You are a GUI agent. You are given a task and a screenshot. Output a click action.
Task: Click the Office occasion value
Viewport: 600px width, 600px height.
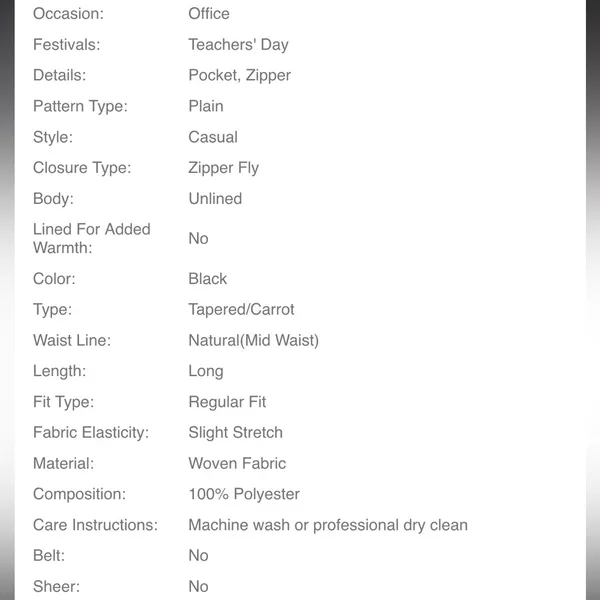[x=209, y=14]
